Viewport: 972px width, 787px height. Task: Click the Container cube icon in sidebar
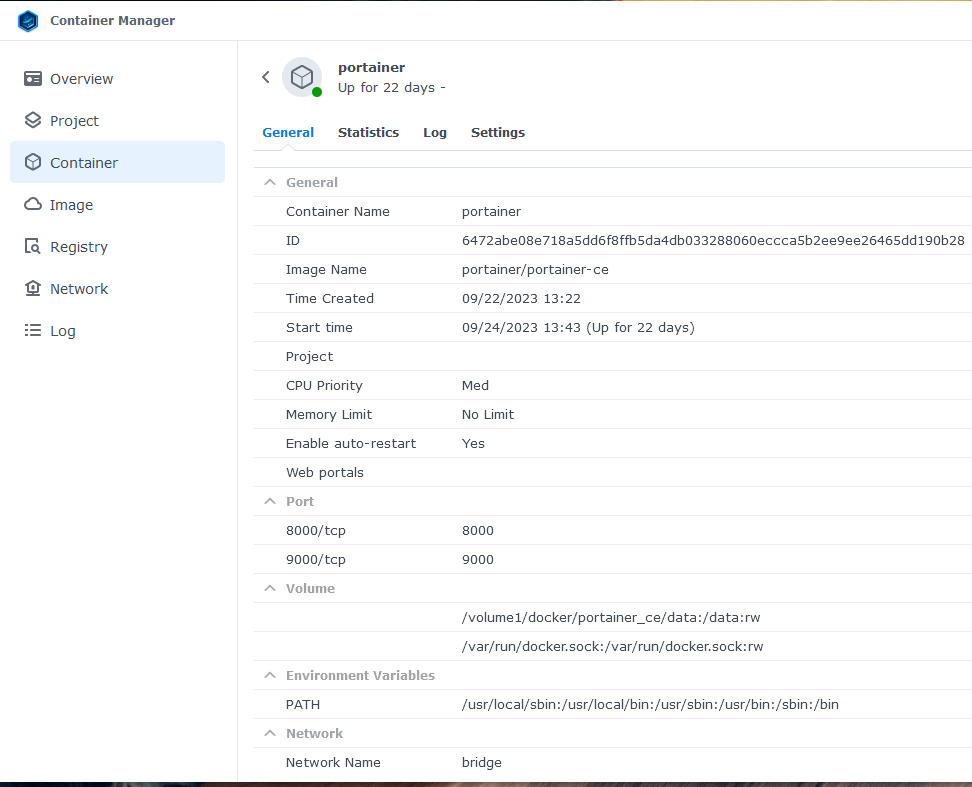33,163
